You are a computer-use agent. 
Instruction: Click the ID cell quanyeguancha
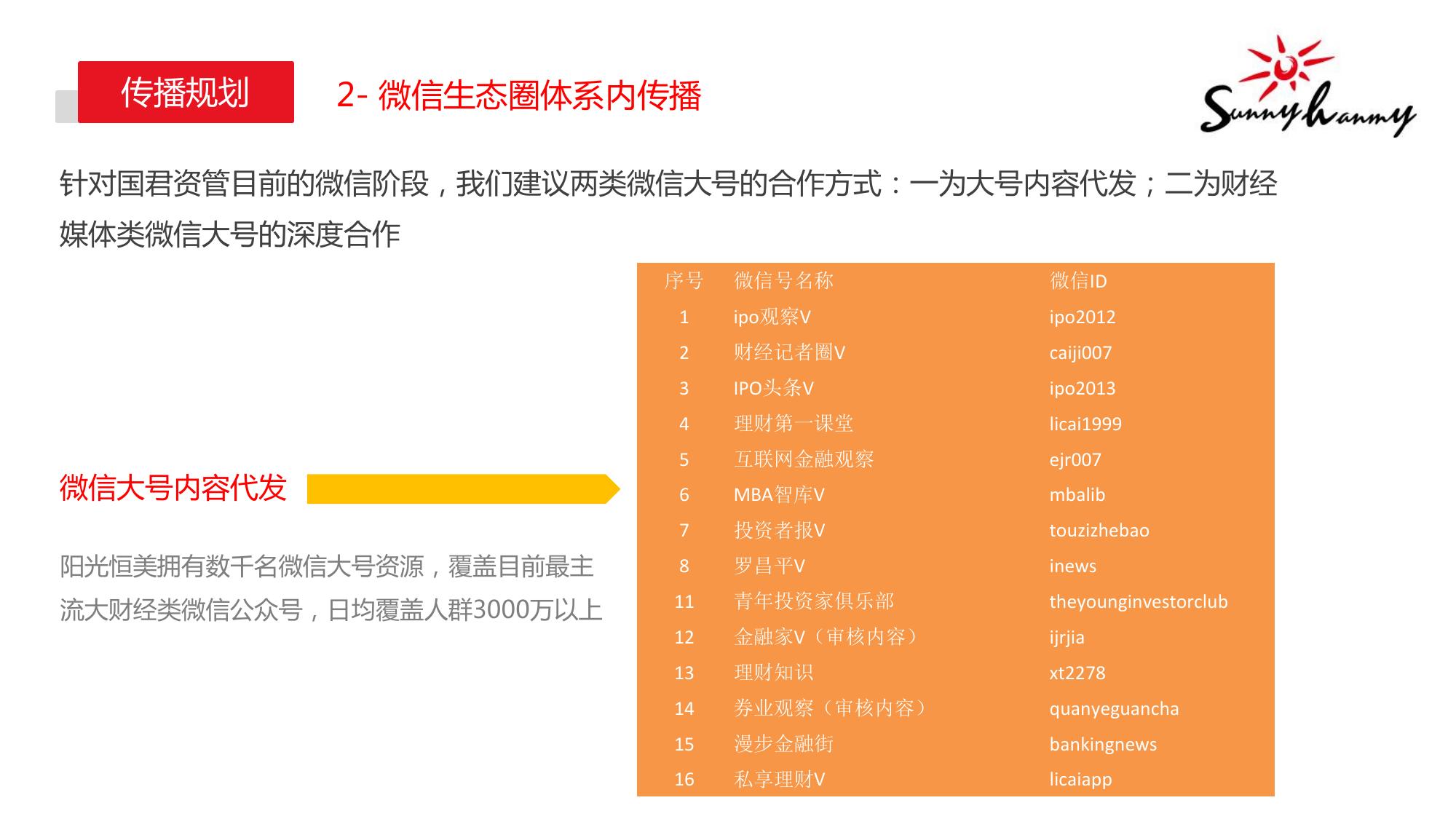click(1114, 709)
